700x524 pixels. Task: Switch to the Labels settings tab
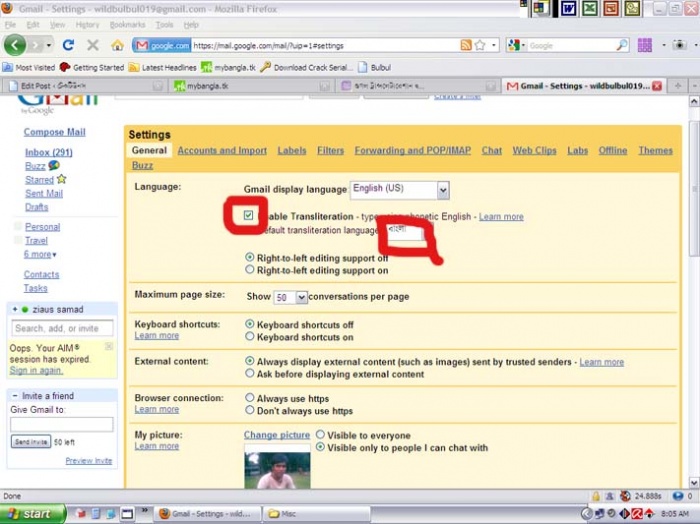click(292, 150)
